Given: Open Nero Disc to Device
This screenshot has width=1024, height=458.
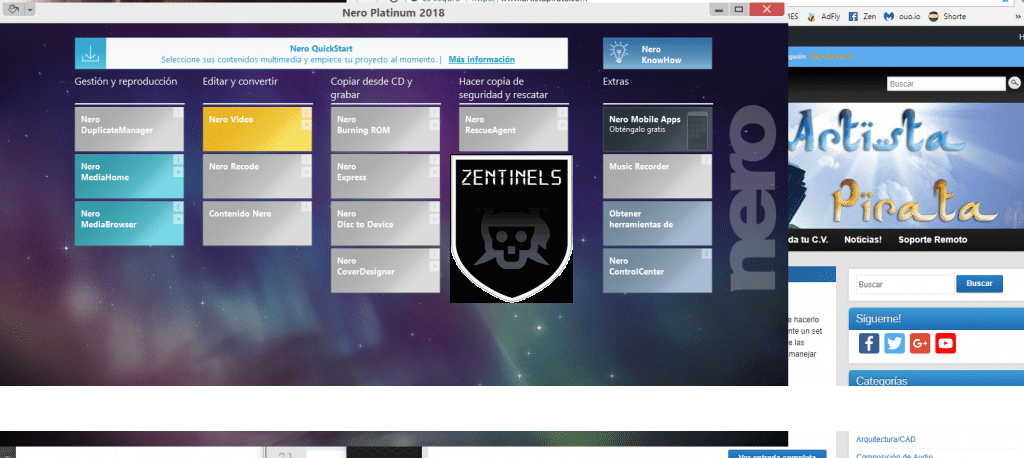Looking at the screenshot, I should click(385, 223).
